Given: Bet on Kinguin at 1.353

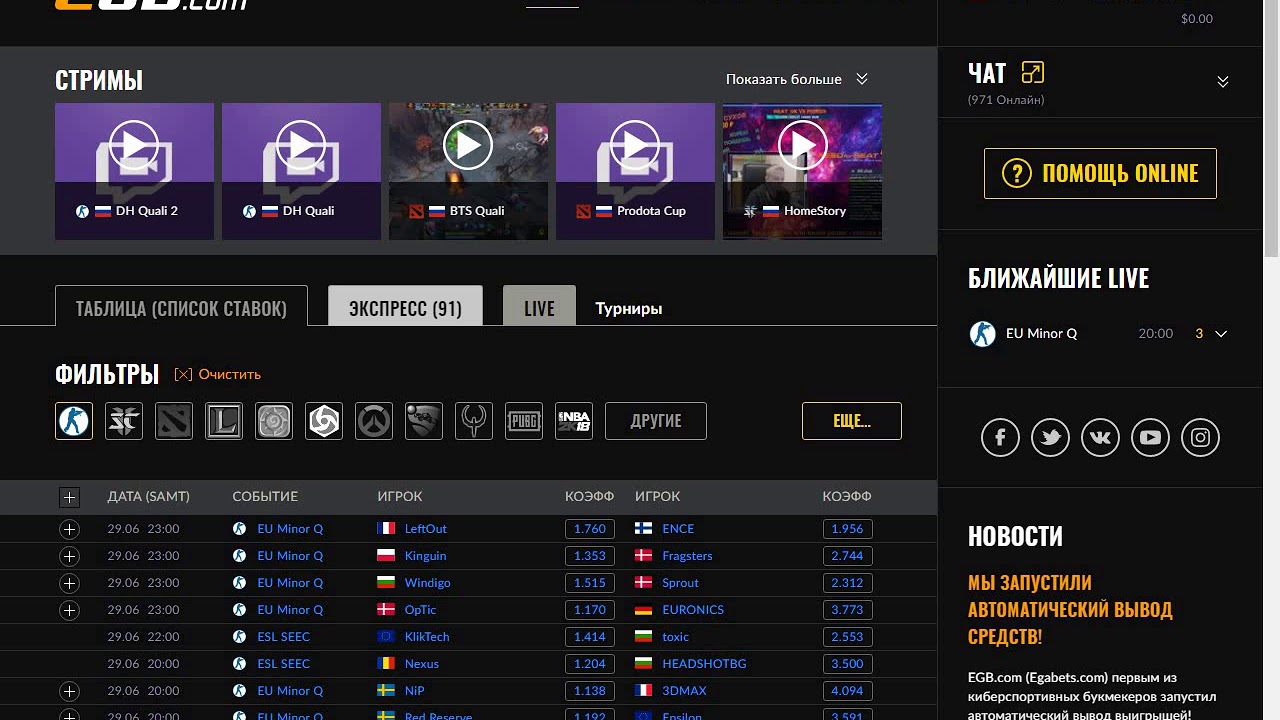Looking at the screenshot, I should [591, 556].
